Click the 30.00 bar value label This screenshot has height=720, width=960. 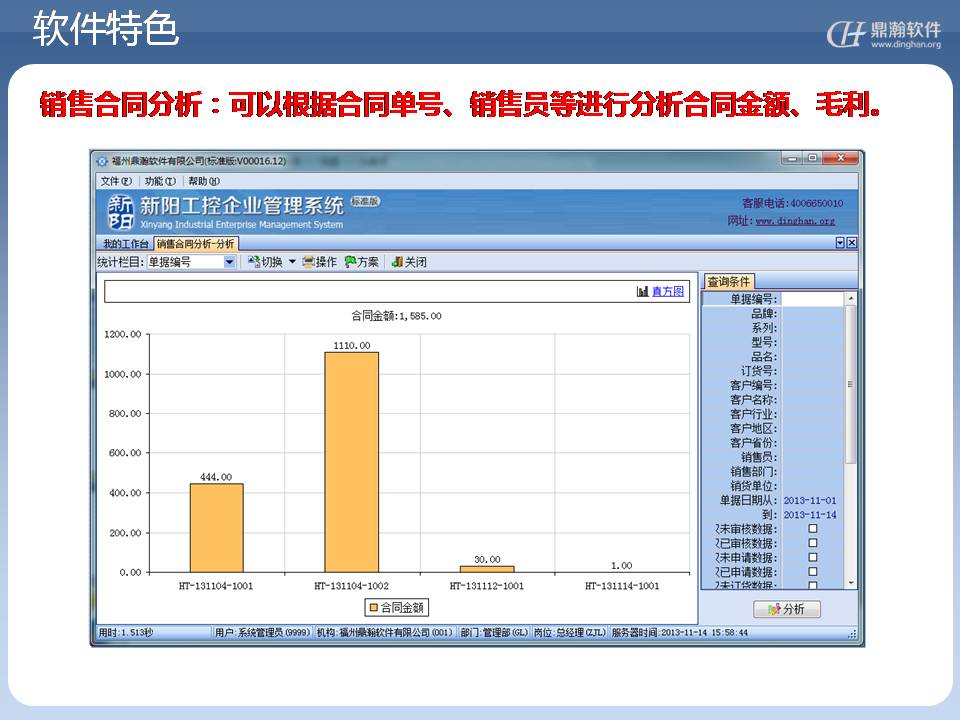[487, 560]
